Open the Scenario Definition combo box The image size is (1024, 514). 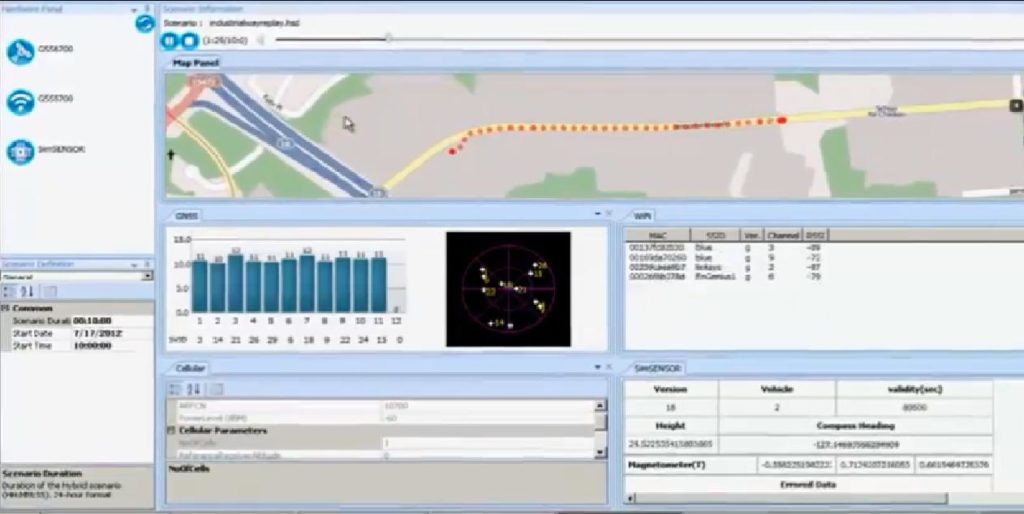tap(148, 276)
